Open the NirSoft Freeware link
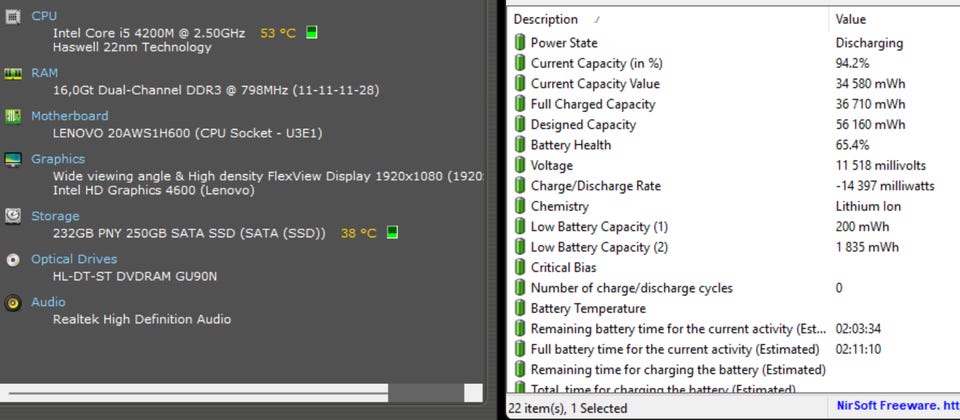Viewport: 960px width, 420px height. pyautogui.click(x=898, y=405)
